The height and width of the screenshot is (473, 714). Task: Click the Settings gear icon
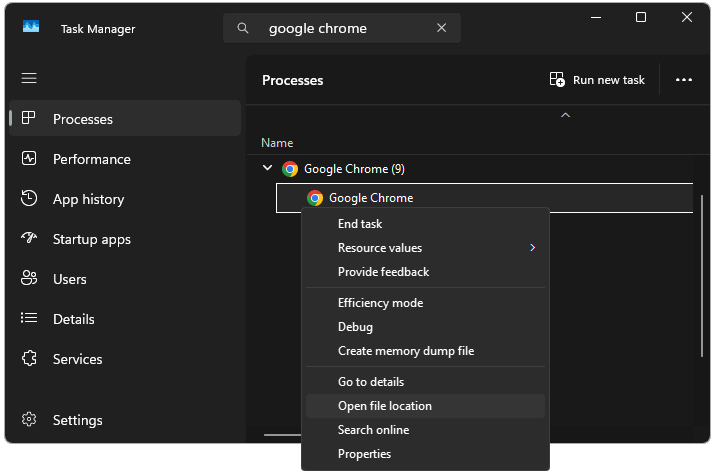pyautogui.click(x=29, y=419)
